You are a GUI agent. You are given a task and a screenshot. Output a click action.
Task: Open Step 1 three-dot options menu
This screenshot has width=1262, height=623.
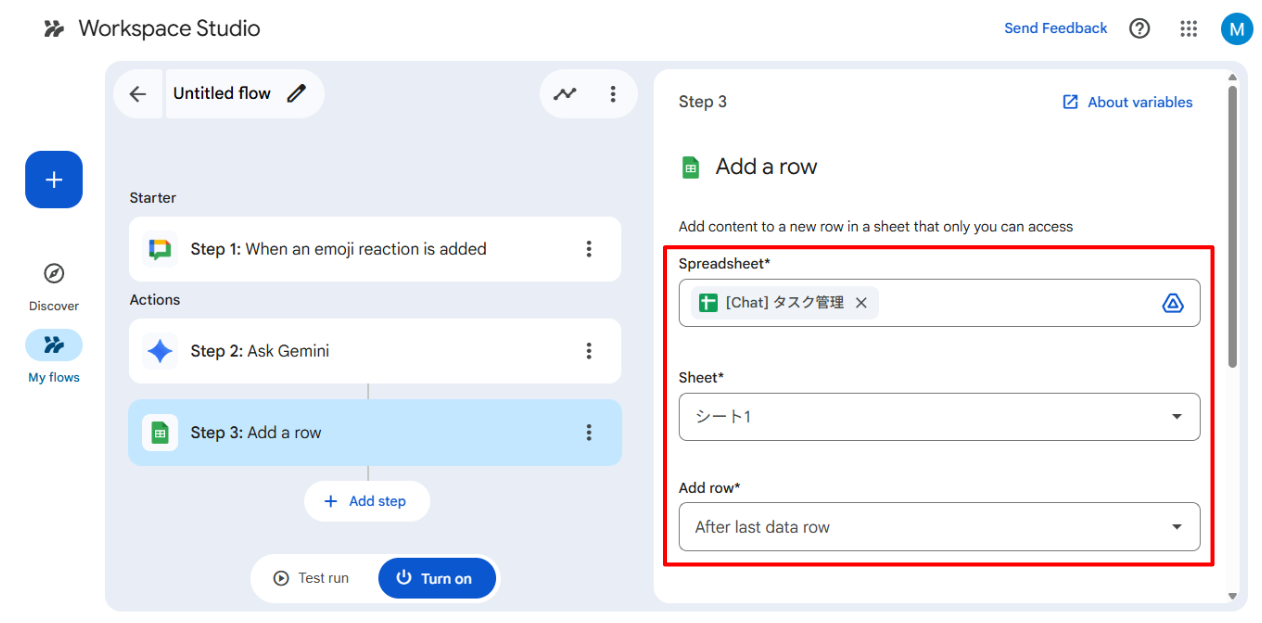coord(589,249)
